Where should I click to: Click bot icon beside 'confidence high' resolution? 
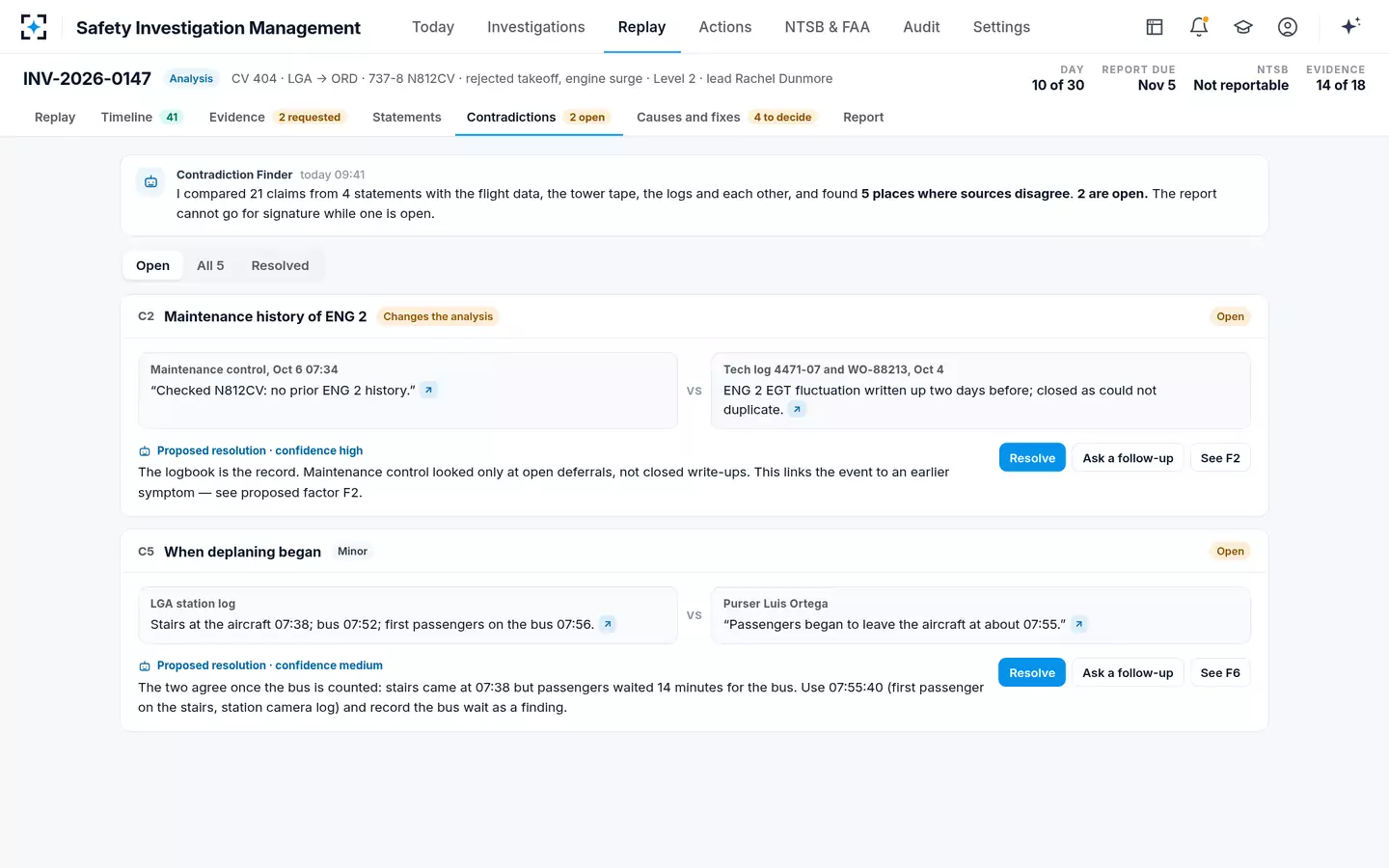[145, 451]
